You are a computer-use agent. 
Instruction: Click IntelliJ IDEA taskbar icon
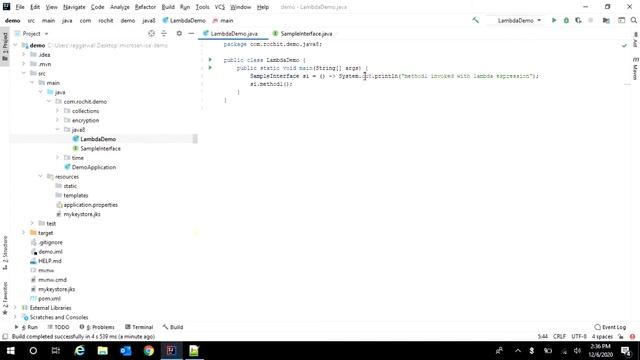[171, 351]
